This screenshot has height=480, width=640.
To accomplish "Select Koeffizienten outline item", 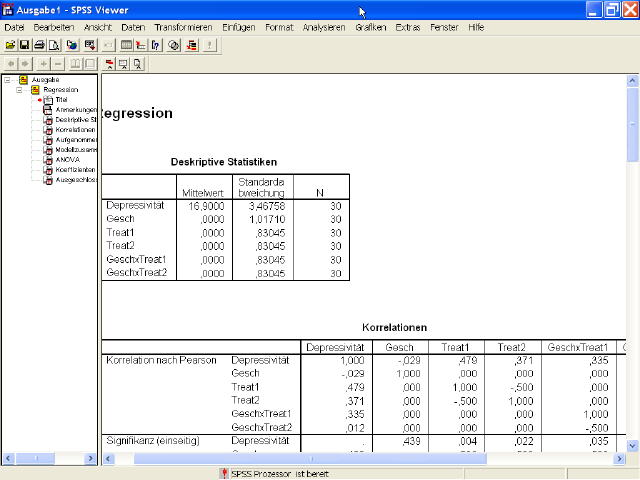I will pos(75,169).
